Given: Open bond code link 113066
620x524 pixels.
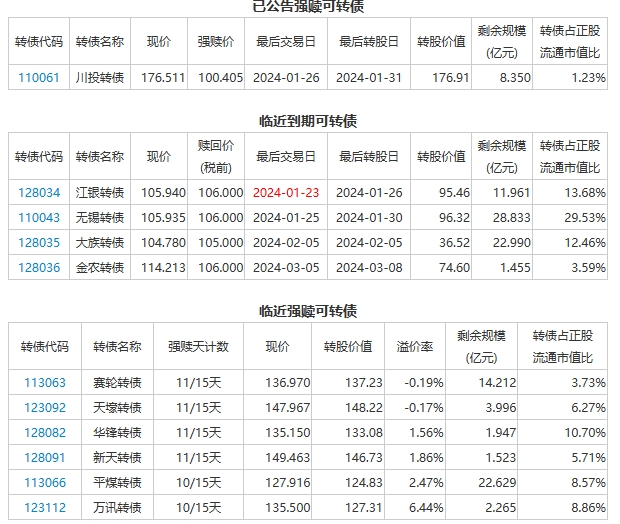Looking at the screenshot, I should click(x=45, y=482).
